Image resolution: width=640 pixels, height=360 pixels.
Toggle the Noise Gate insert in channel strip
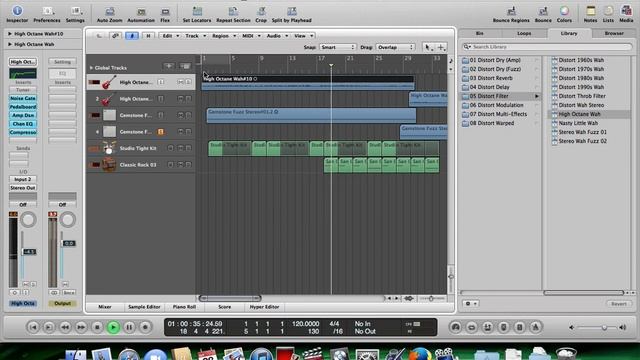coord(23,98)
